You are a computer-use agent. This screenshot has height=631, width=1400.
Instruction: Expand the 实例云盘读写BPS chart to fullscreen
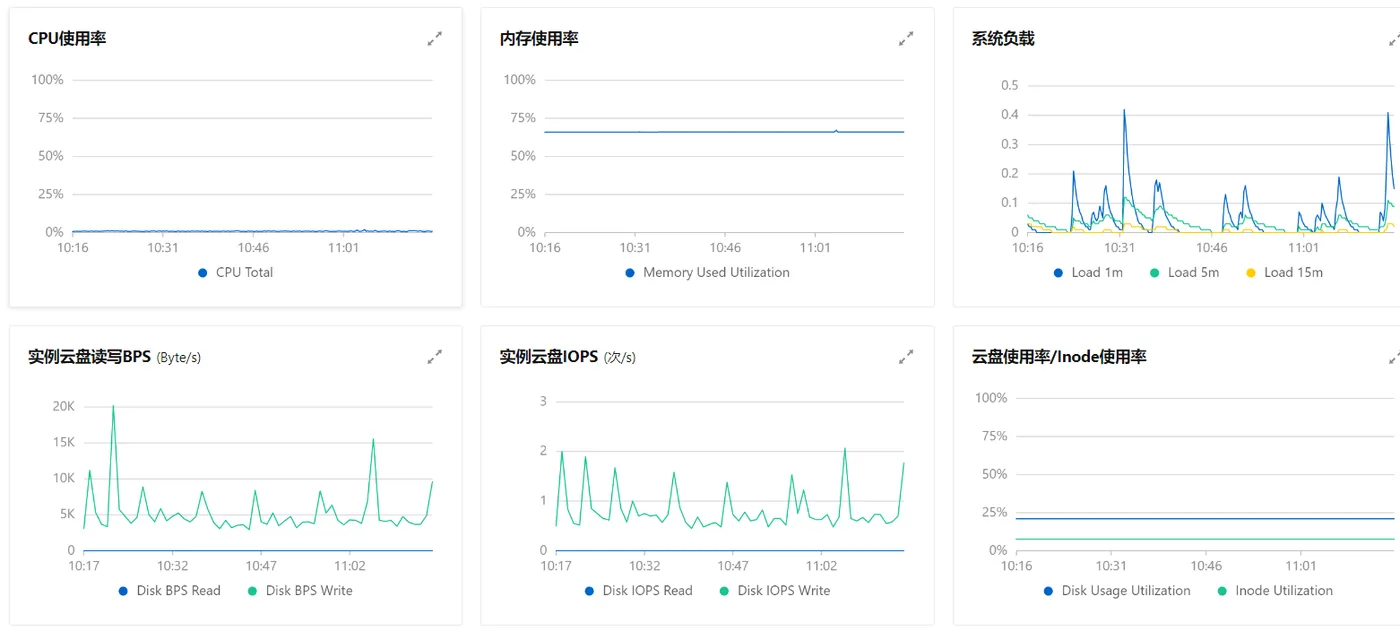click(x=435, y=357)
